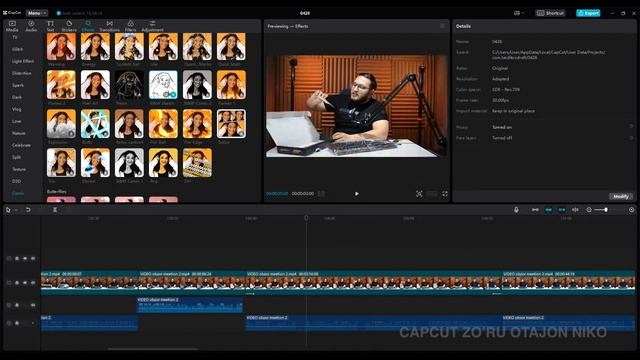This screenshot has width=640, height=360.
Task: Open the Shortcut list button
Action: click(x=550, y=13)
